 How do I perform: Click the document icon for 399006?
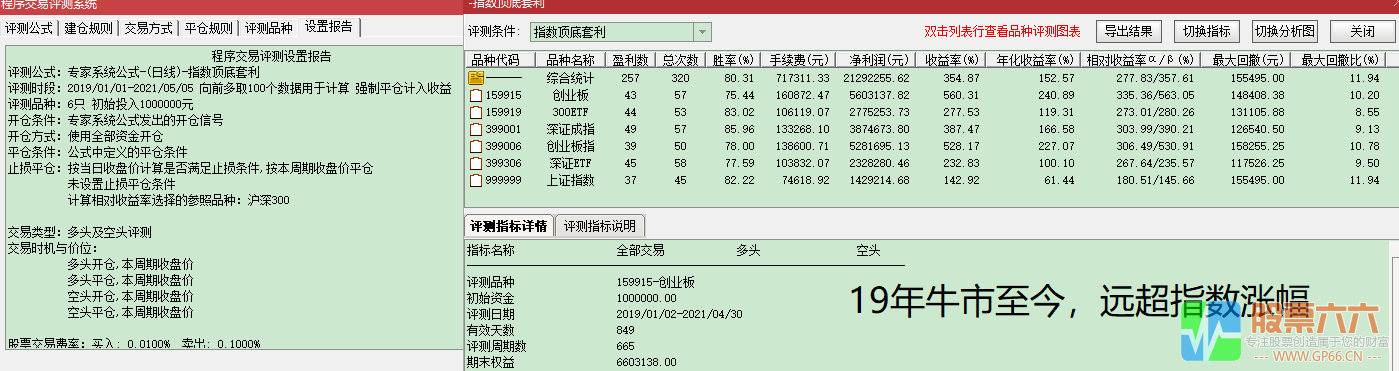[x=476, y=146]
